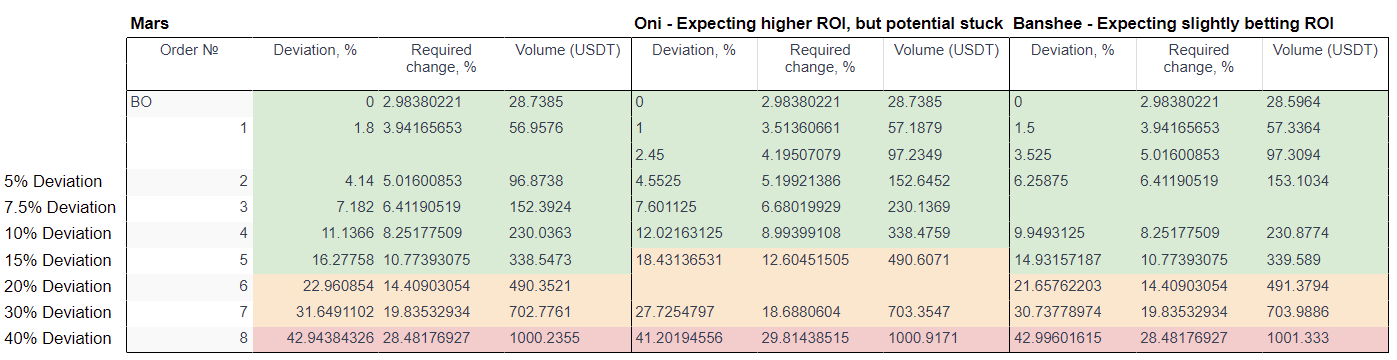Select the 30% Deviation row label
Image resolution: width=1397 pixels, height=360 pixels.
click(x=58, y=312)
